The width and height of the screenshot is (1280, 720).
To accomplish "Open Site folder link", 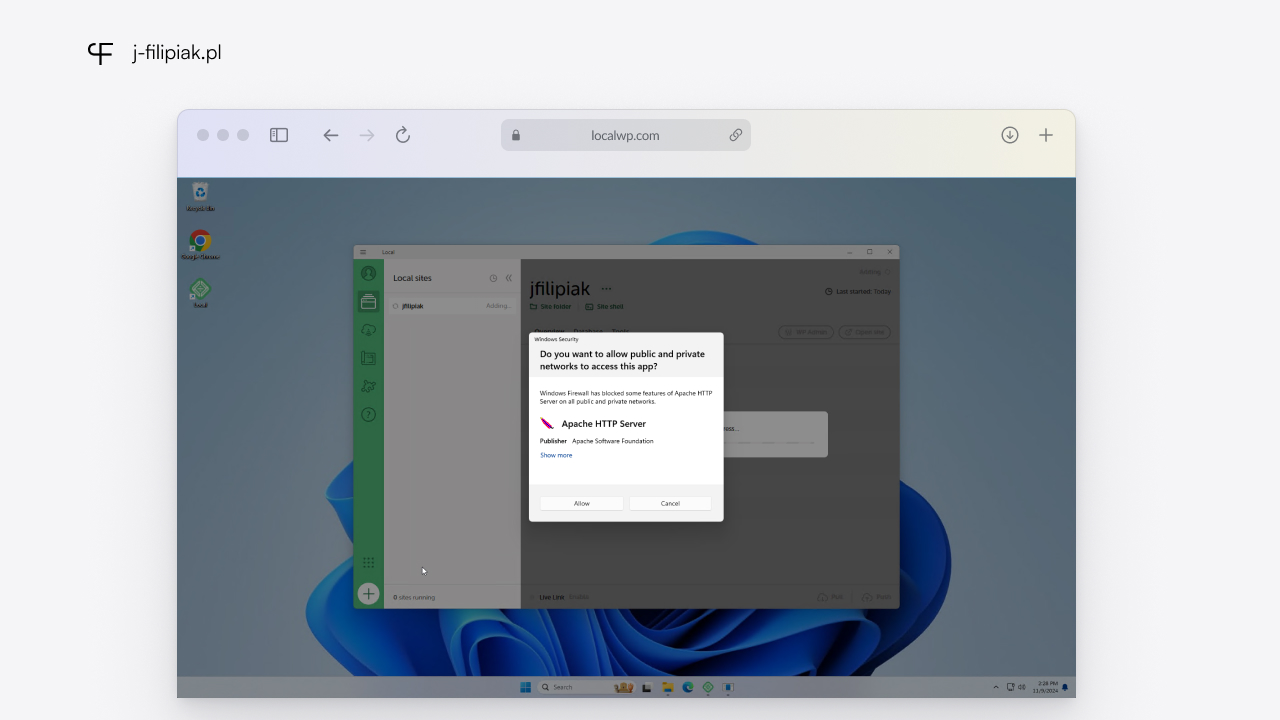I will pyautogui.click(x=550, y=307).
